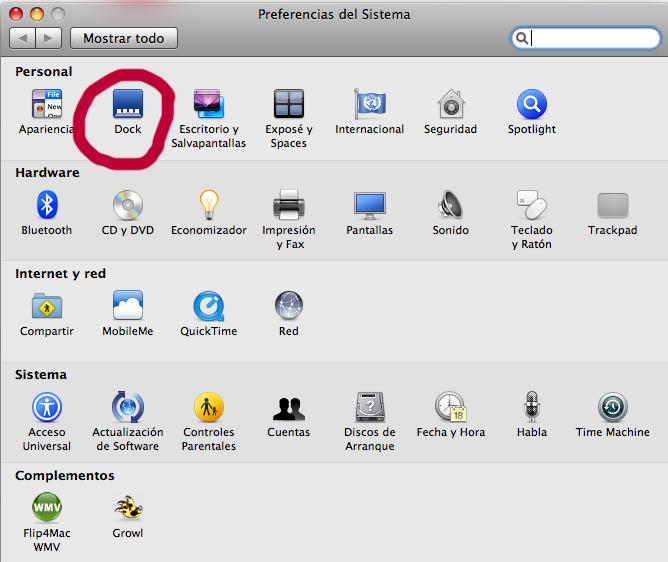Open Bluetooth settings
This screenshot has height=562, width=668.
pyautogui.click(x=47, y=206)
